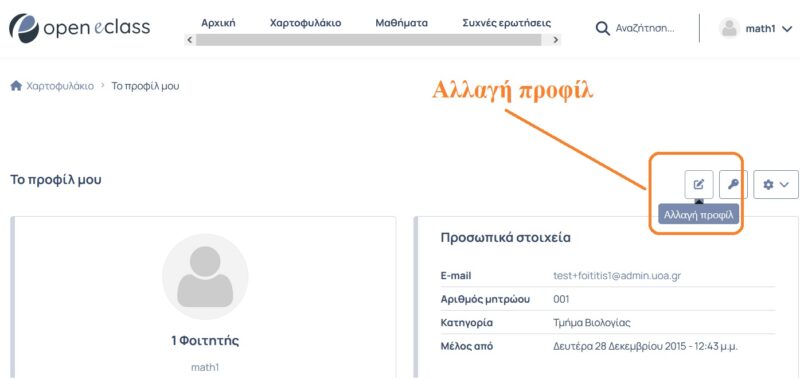Click the change password key icon button
Viewport: 800px width, 380px height.
733,185
